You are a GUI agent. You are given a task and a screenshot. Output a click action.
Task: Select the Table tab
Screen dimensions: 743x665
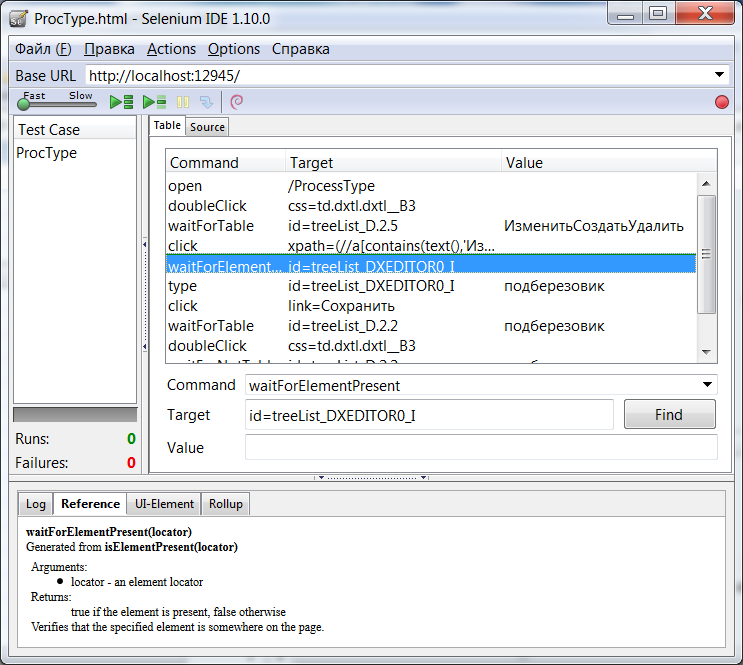coord(167,126)
